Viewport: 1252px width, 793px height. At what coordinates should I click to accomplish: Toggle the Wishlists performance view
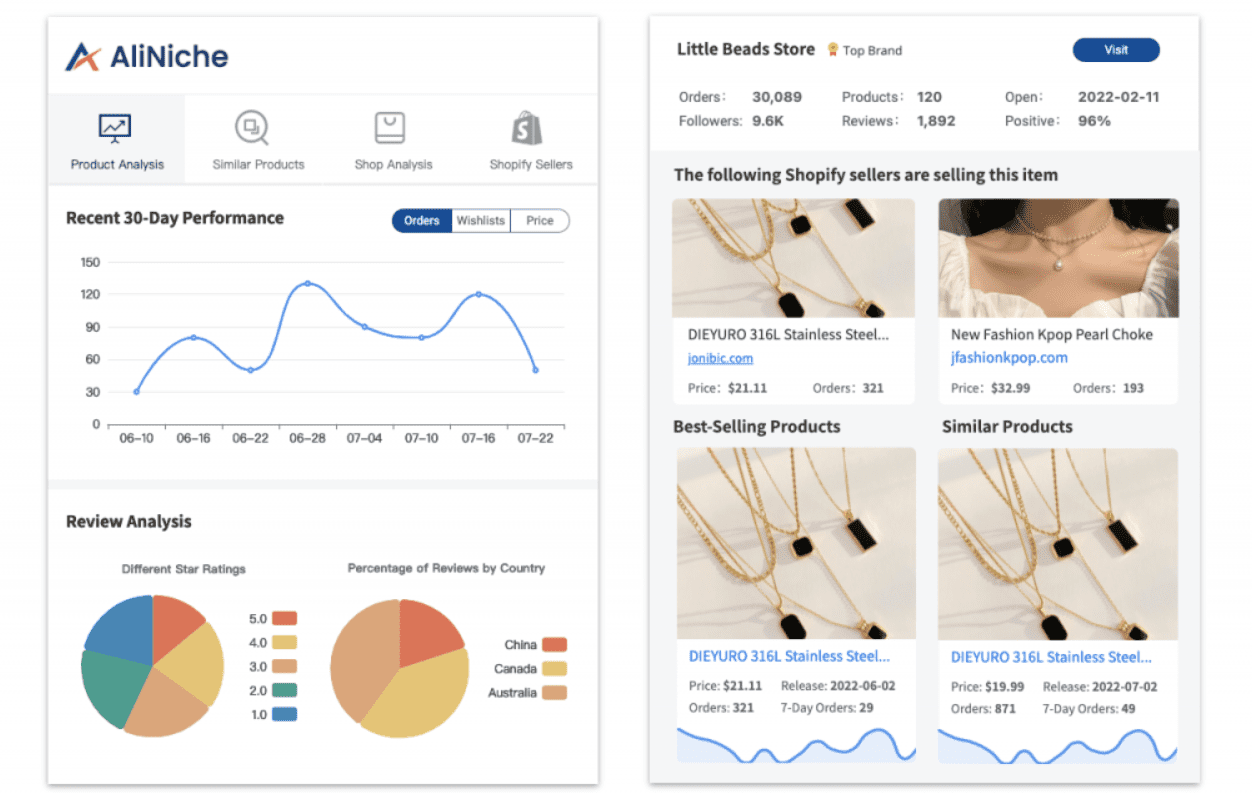pyautogui.click(x=481, y=220)
